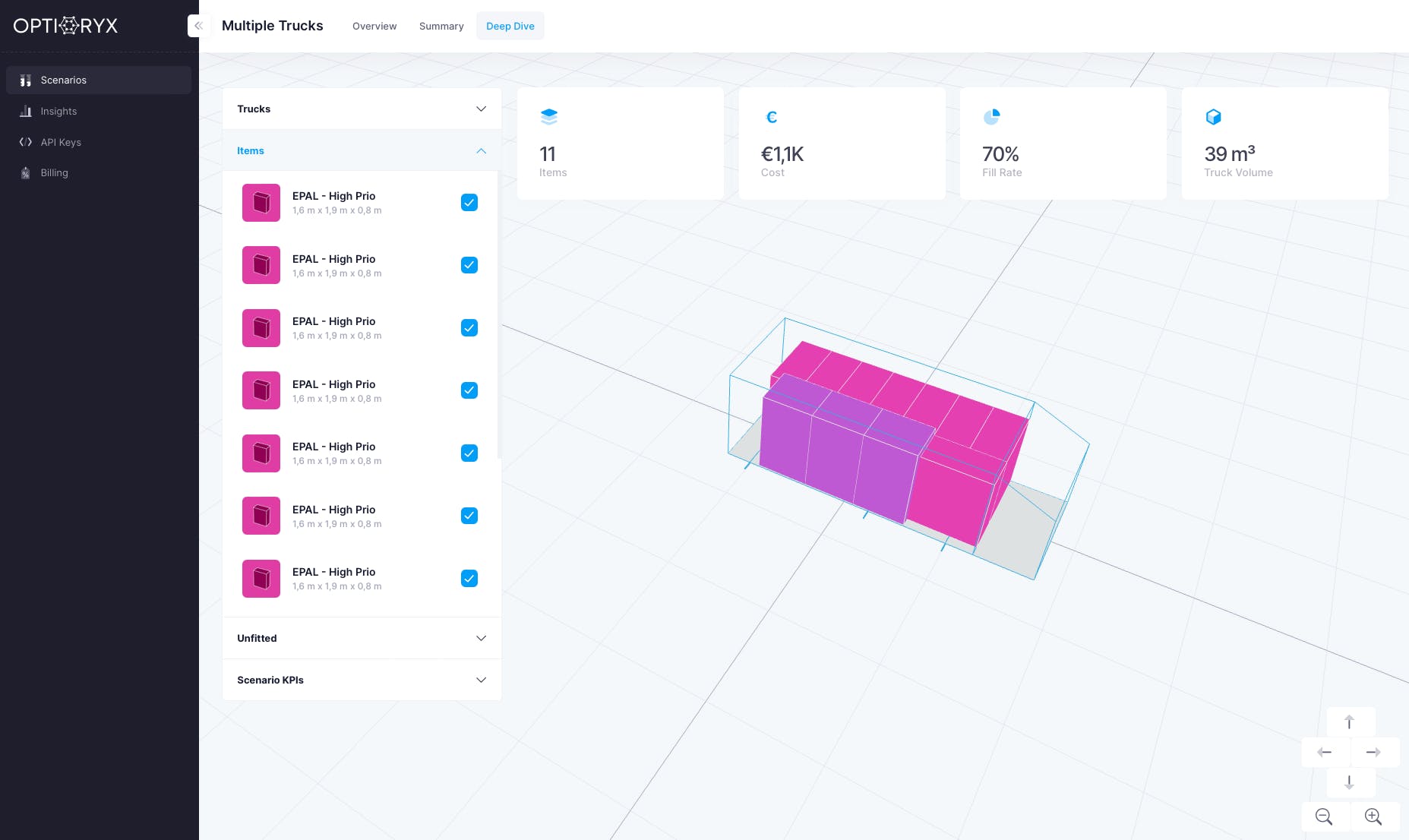Screen dimensions: 1409x840
Task: Click the seventh EPAL item pink box icon
Action: tap(261, 579)
